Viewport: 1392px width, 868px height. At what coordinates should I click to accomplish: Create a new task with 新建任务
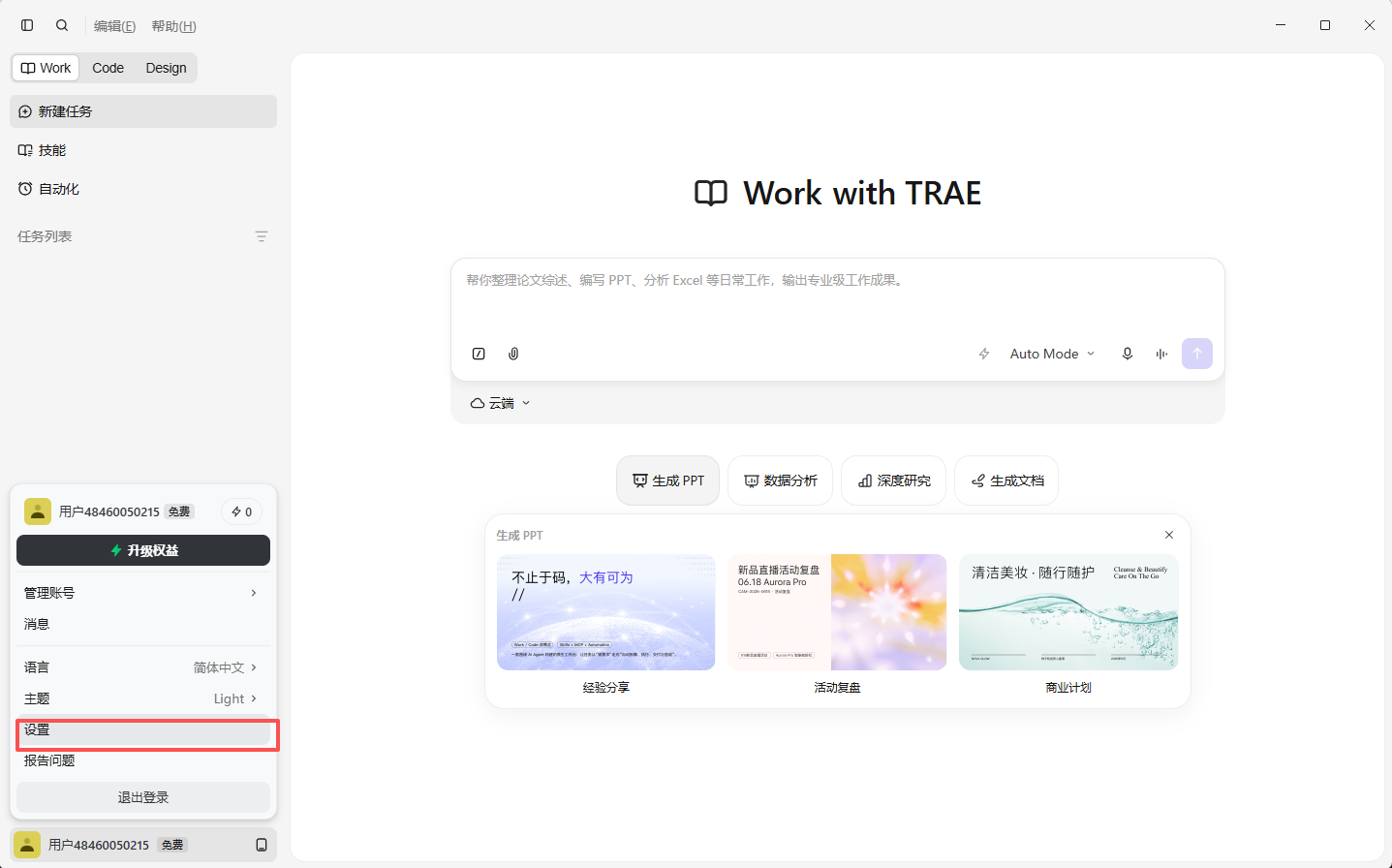(x=143, y=111)
